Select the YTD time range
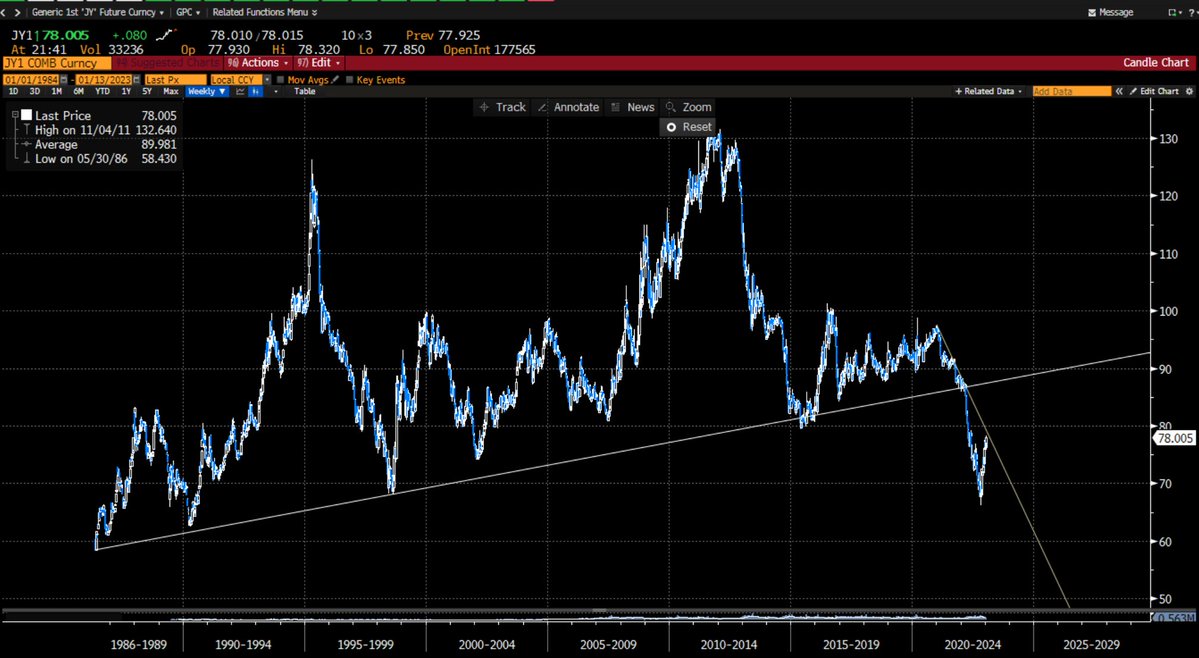 pyautogui.click(x=102, y=92)
